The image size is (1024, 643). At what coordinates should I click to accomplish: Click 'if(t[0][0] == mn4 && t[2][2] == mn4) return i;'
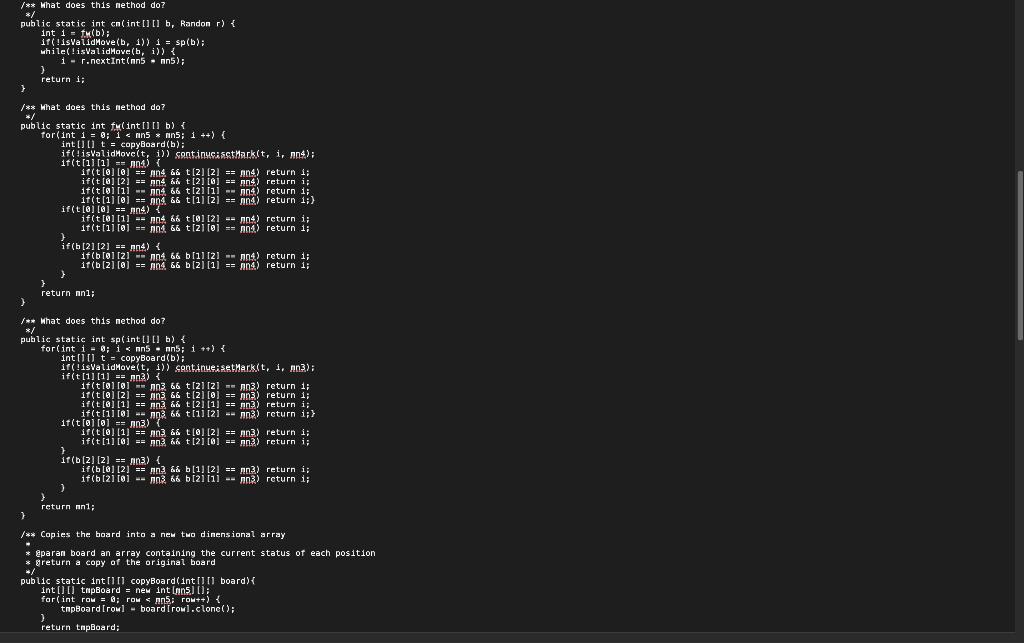[x=195, y=172]
